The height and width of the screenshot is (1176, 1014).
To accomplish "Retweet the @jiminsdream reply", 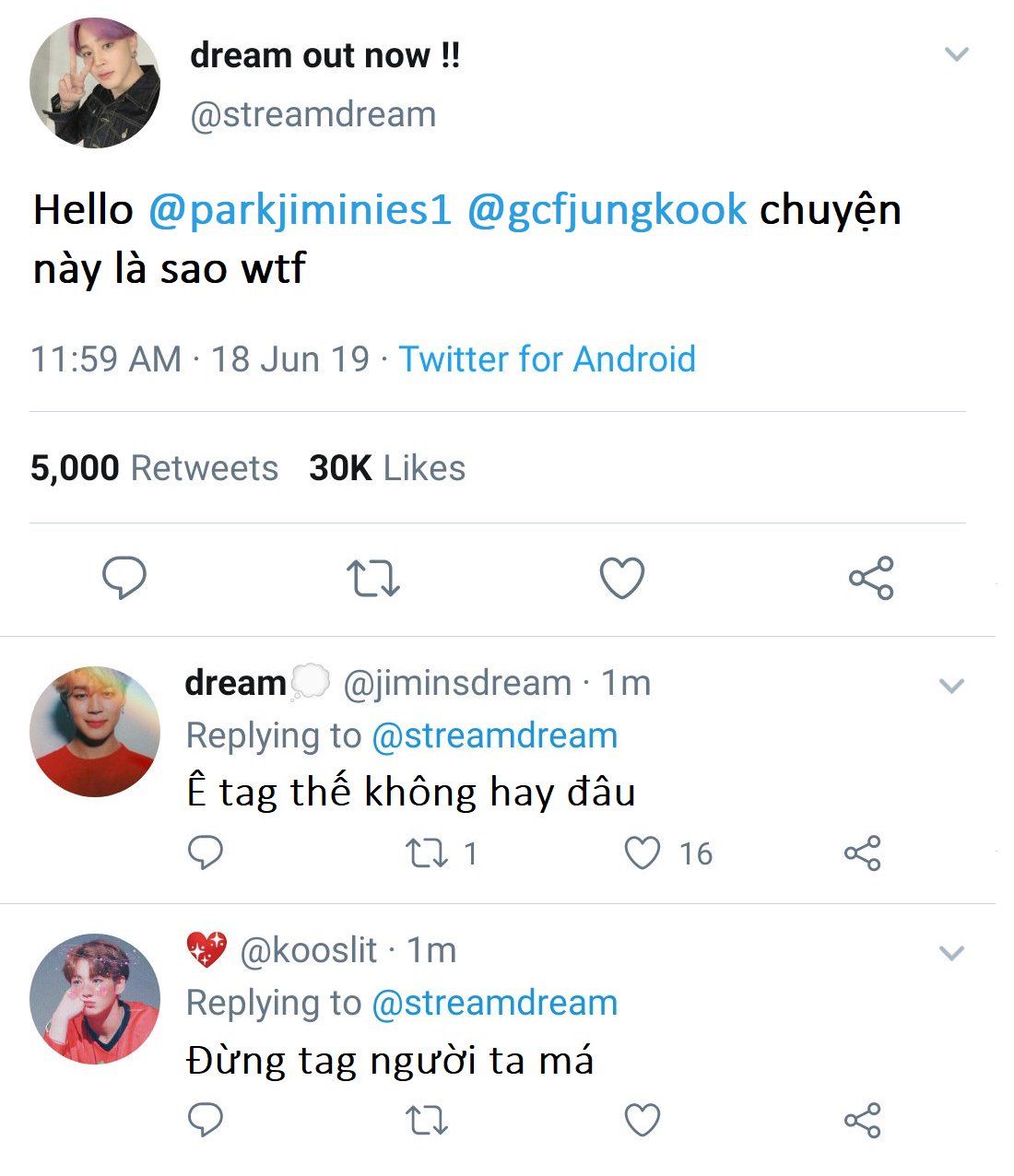I will (428, 853).
